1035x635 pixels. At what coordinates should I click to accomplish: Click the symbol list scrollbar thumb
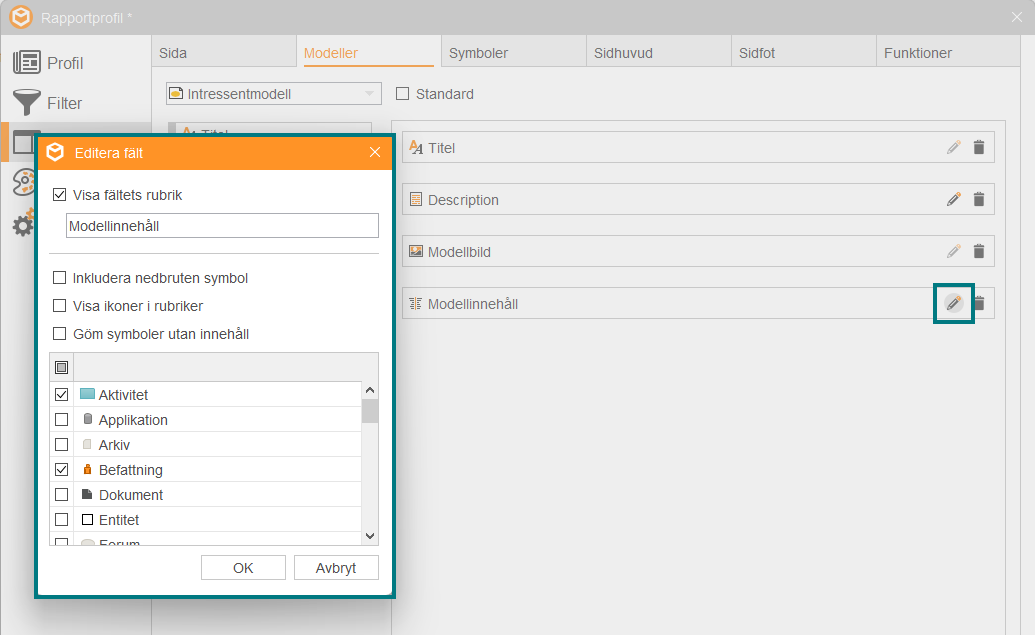370,411
